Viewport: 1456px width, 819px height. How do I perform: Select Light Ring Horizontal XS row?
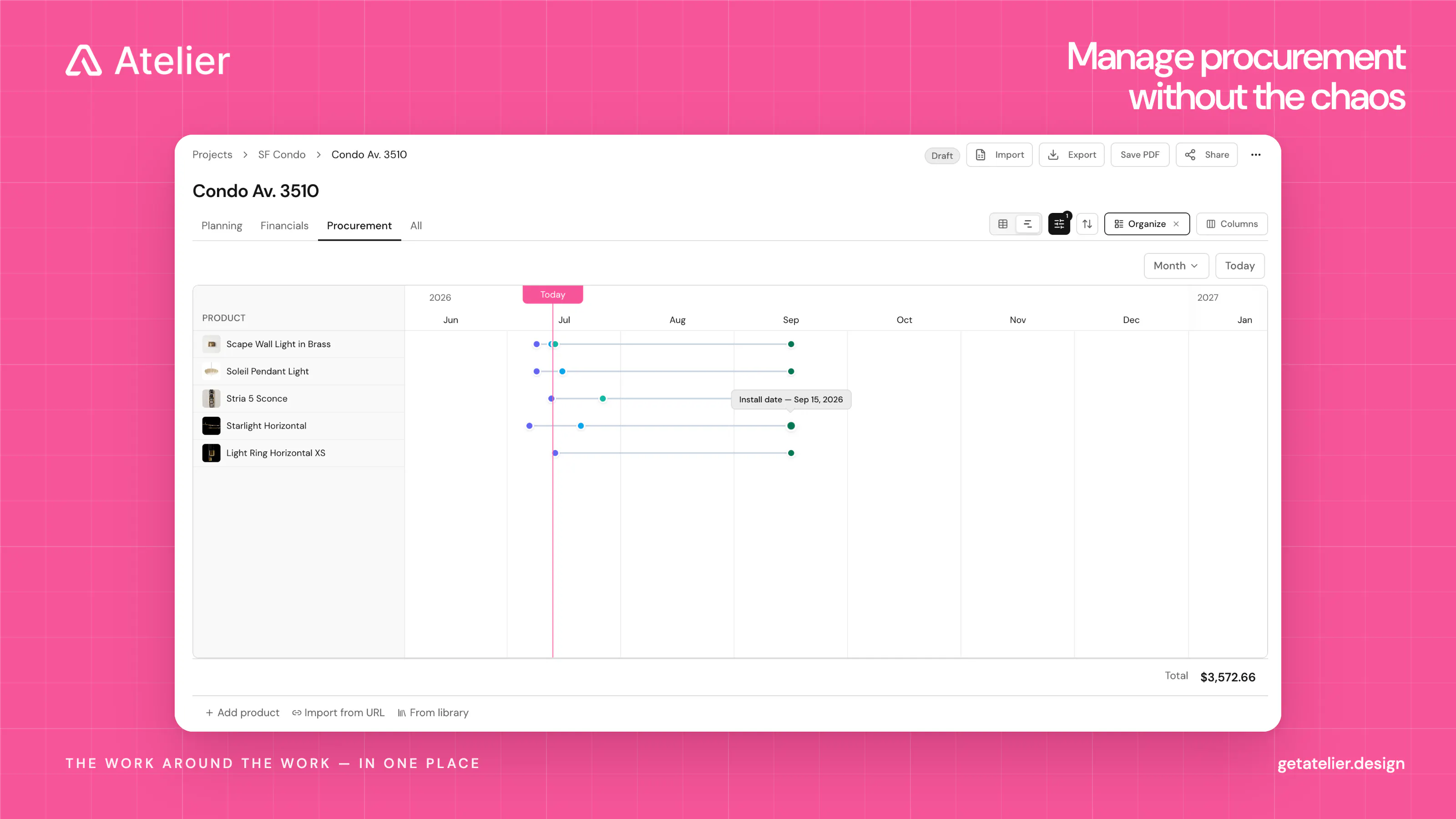pyautogui.click(x=299, y=453)
